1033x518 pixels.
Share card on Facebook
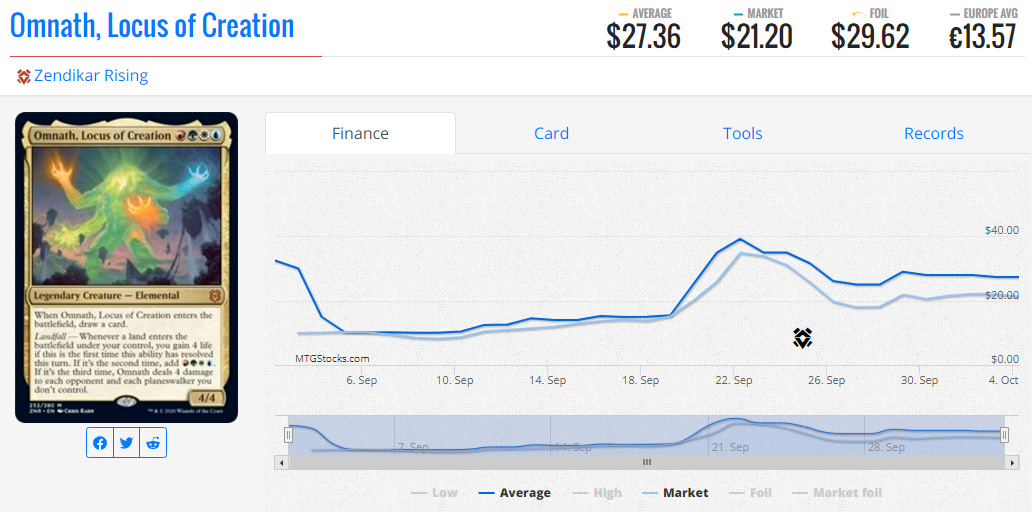99,442
